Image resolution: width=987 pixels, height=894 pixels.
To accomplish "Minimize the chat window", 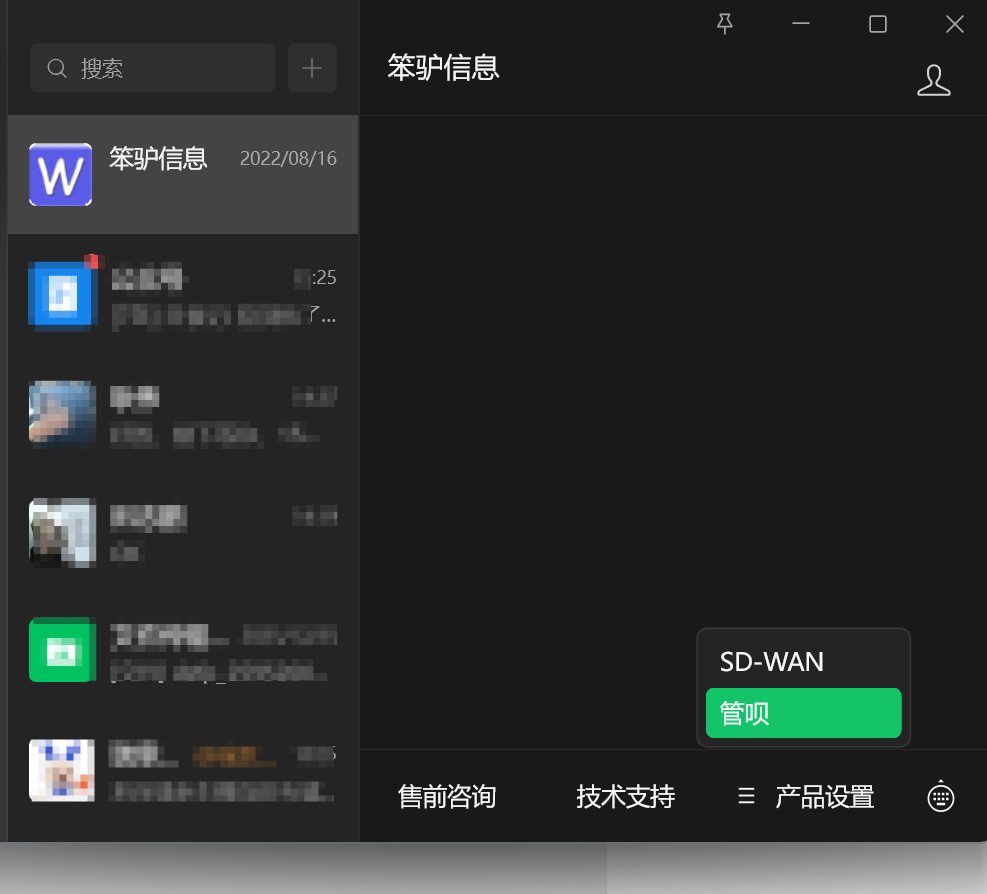I will 801,25.
